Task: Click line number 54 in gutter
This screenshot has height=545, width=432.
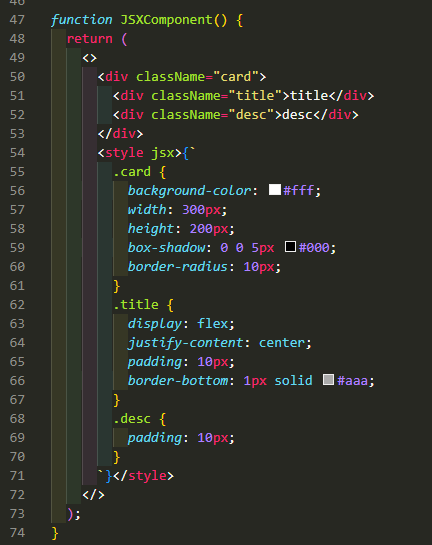Action: [x=17, y=153]
